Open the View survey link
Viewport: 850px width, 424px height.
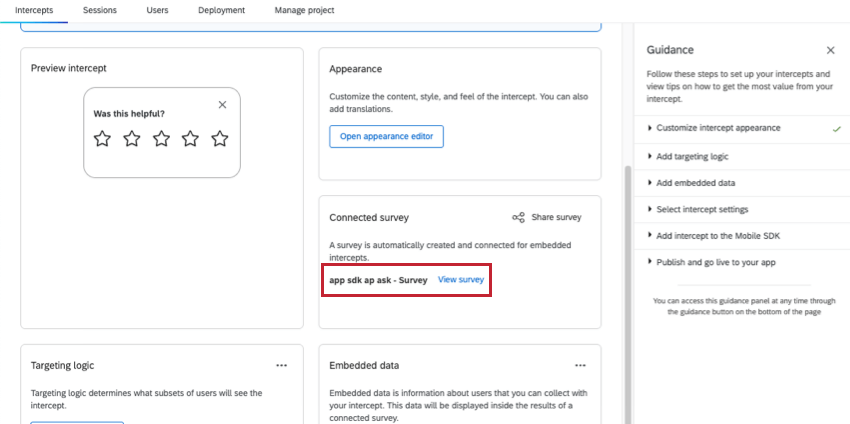pos(461,280)
